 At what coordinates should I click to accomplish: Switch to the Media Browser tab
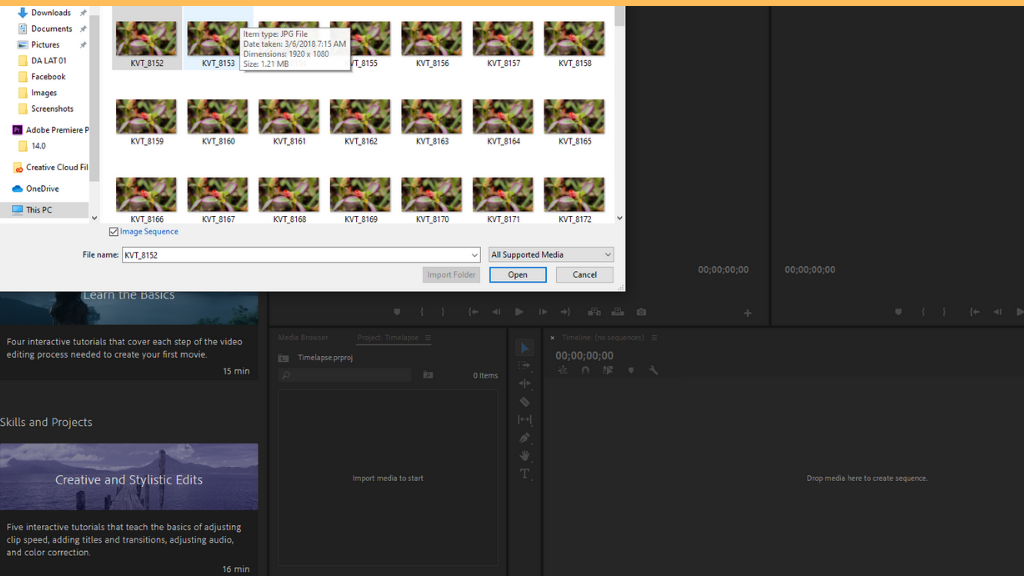point(303,338)
